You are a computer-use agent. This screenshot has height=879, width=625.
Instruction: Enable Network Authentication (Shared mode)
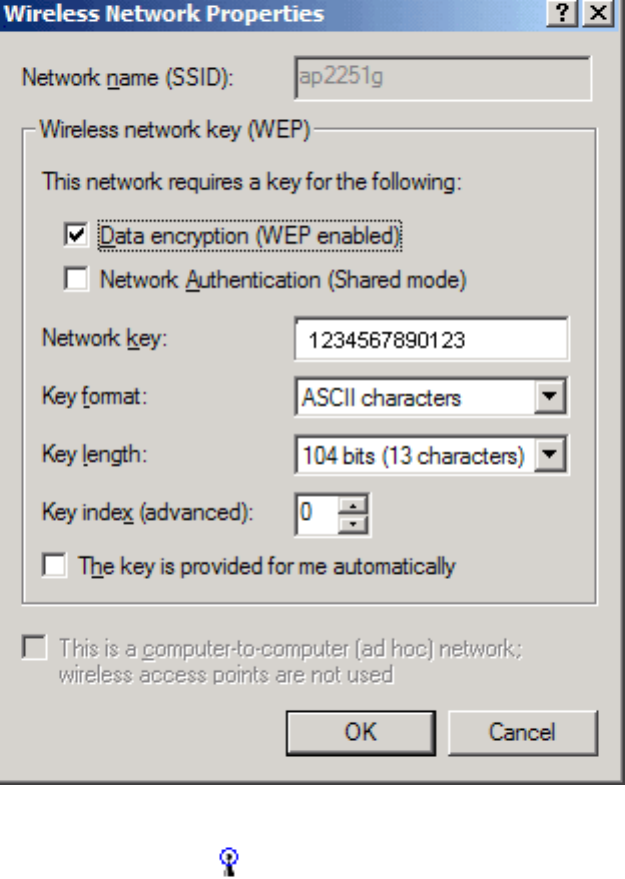tap(76, 280)
